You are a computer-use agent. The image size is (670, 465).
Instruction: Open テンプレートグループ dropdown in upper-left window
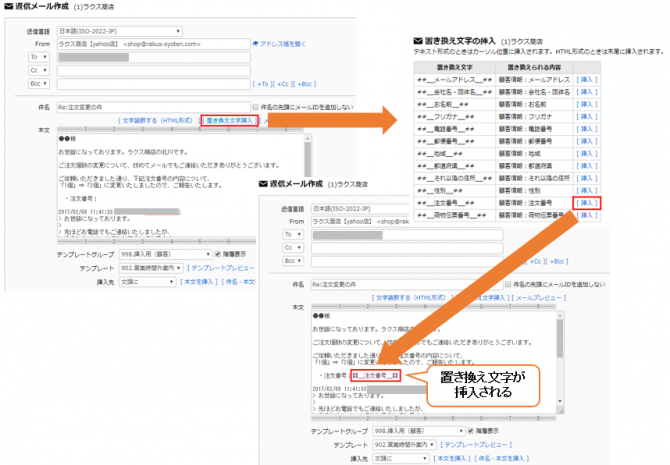tap(165, 254)
